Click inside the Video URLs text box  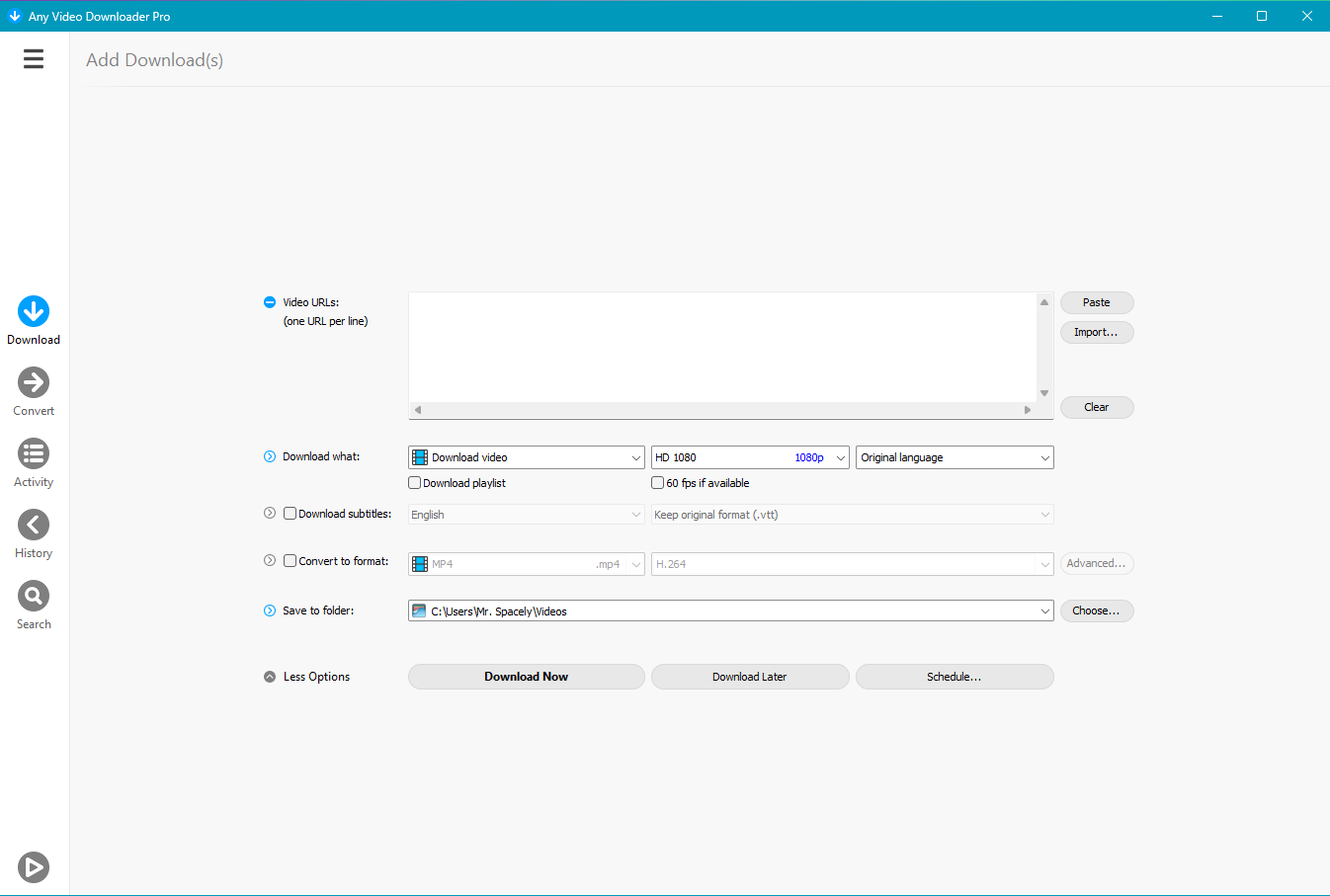pos(721,347)
